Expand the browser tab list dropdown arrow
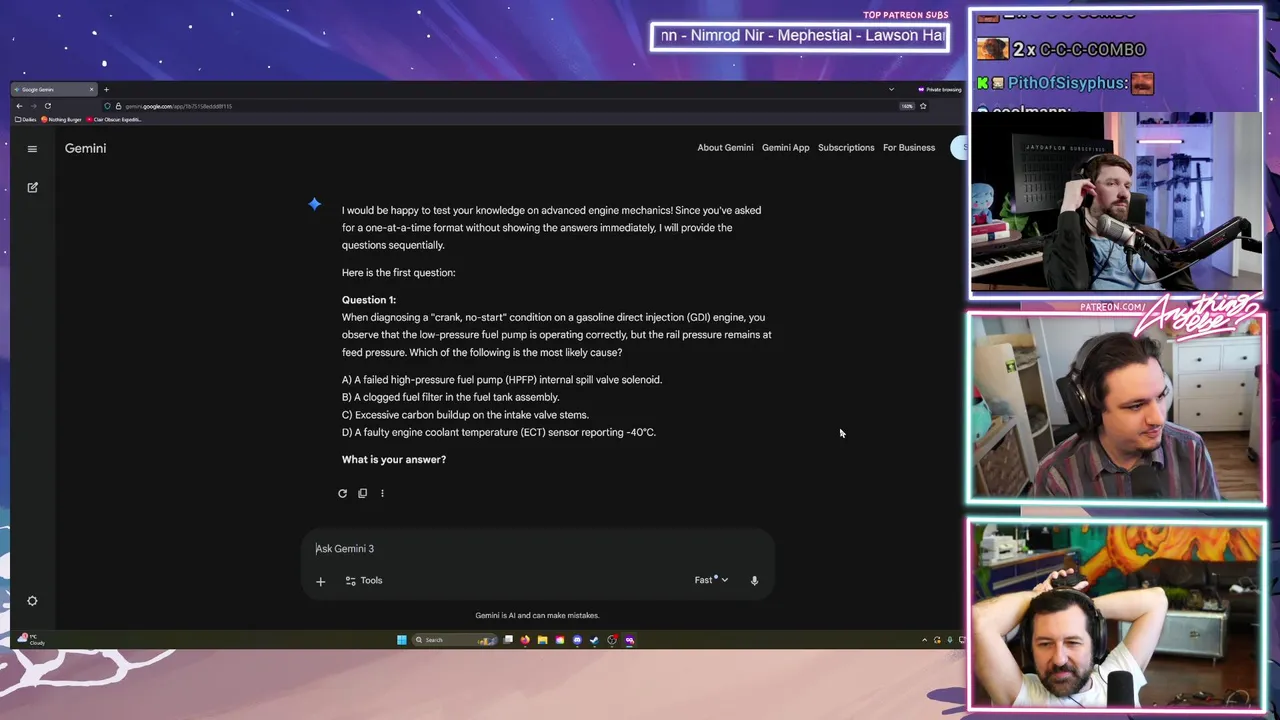The height and width of the screenshot is (720, 1280). (x=891, y=89)
